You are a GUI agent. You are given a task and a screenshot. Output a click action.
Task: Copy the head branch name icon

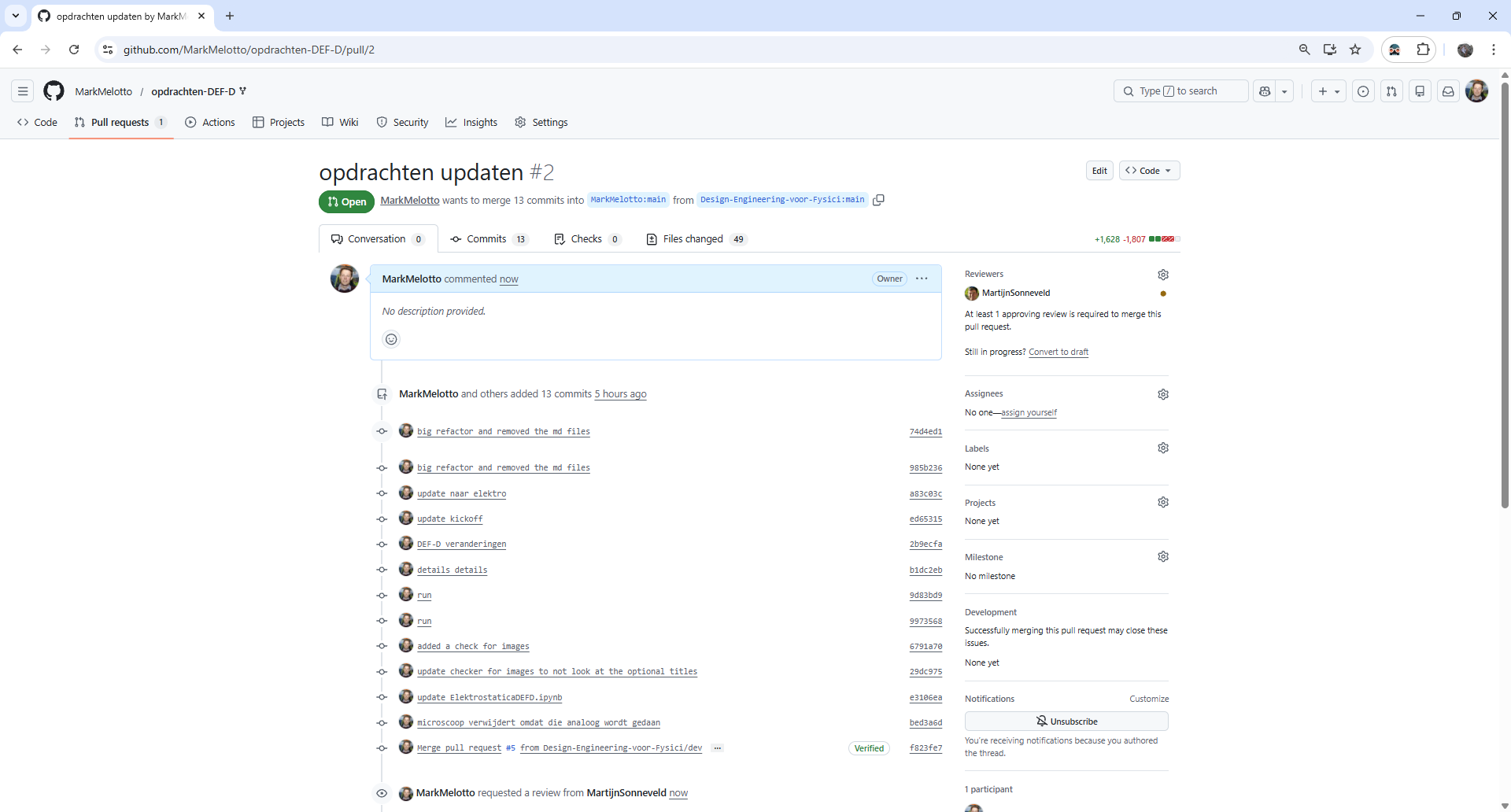(x=879, y=200)
